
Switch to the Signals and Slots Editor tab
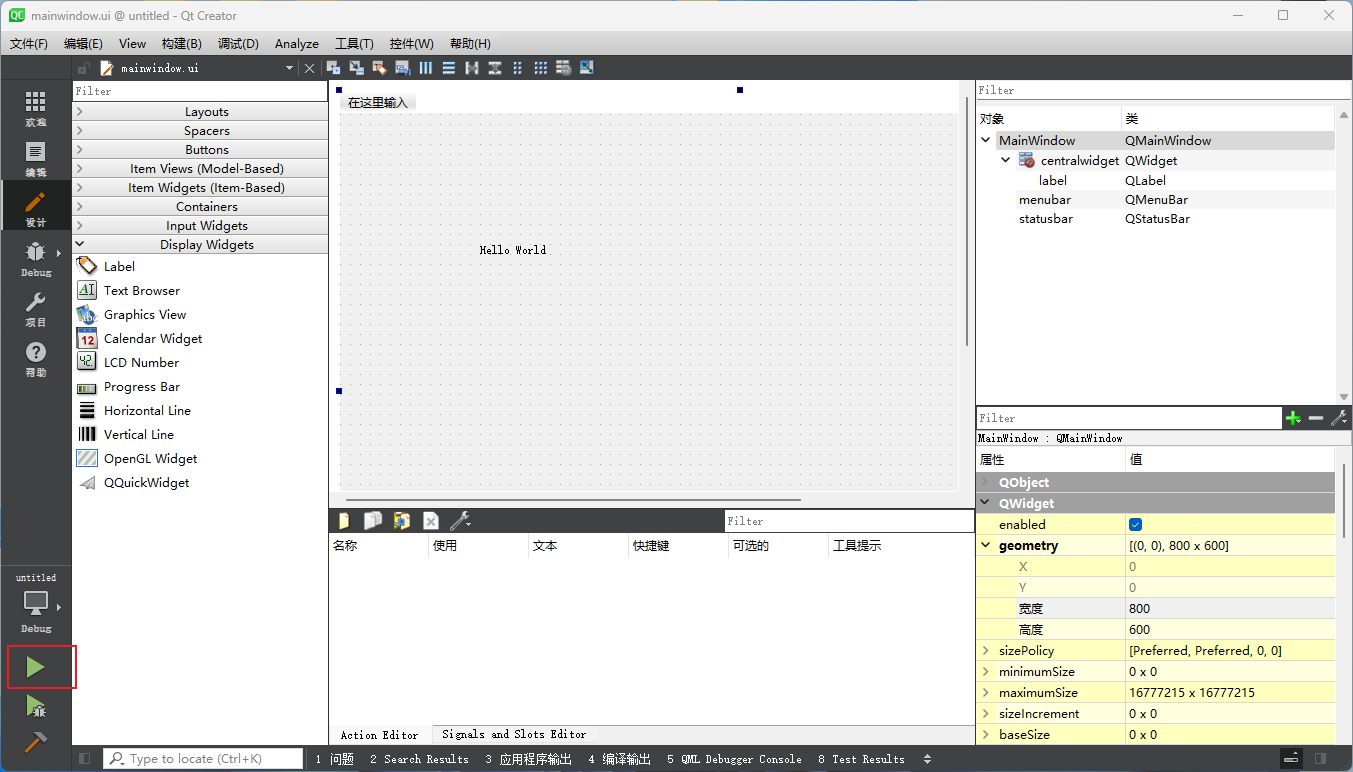(x=513, y=734)
